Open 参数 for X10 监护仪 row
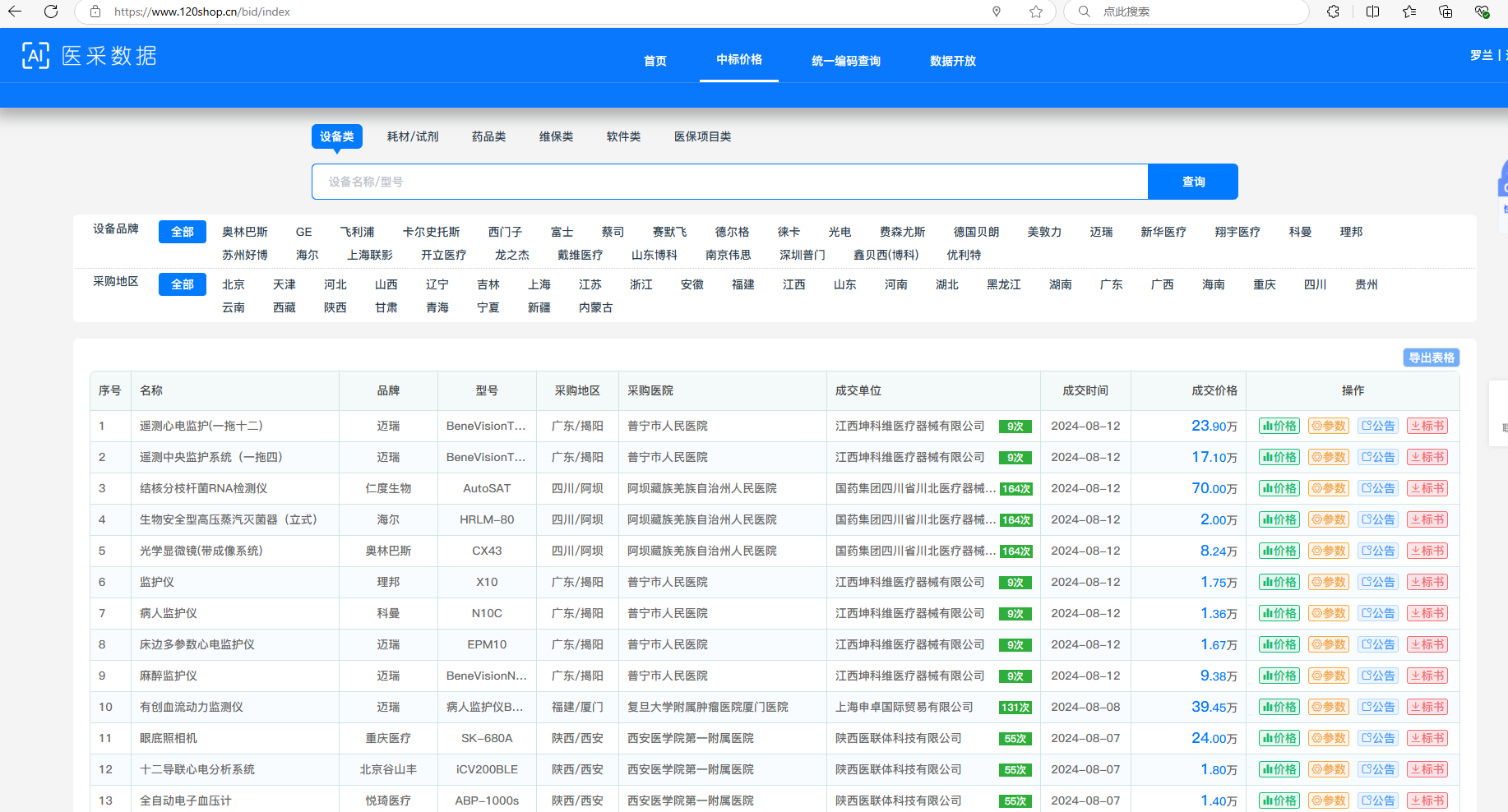1508x812 pixels. (x=1329, y=582)
